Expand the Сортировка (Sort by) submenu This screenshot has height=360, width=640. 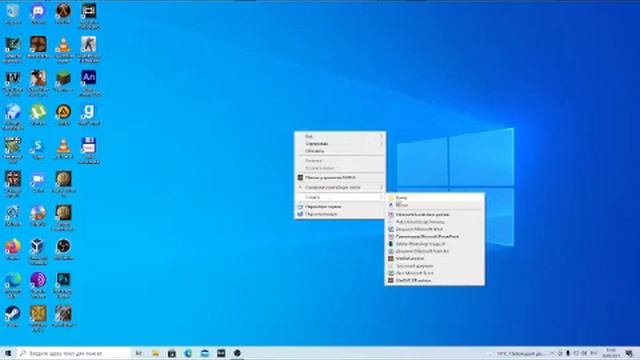(x=340, y=144)
